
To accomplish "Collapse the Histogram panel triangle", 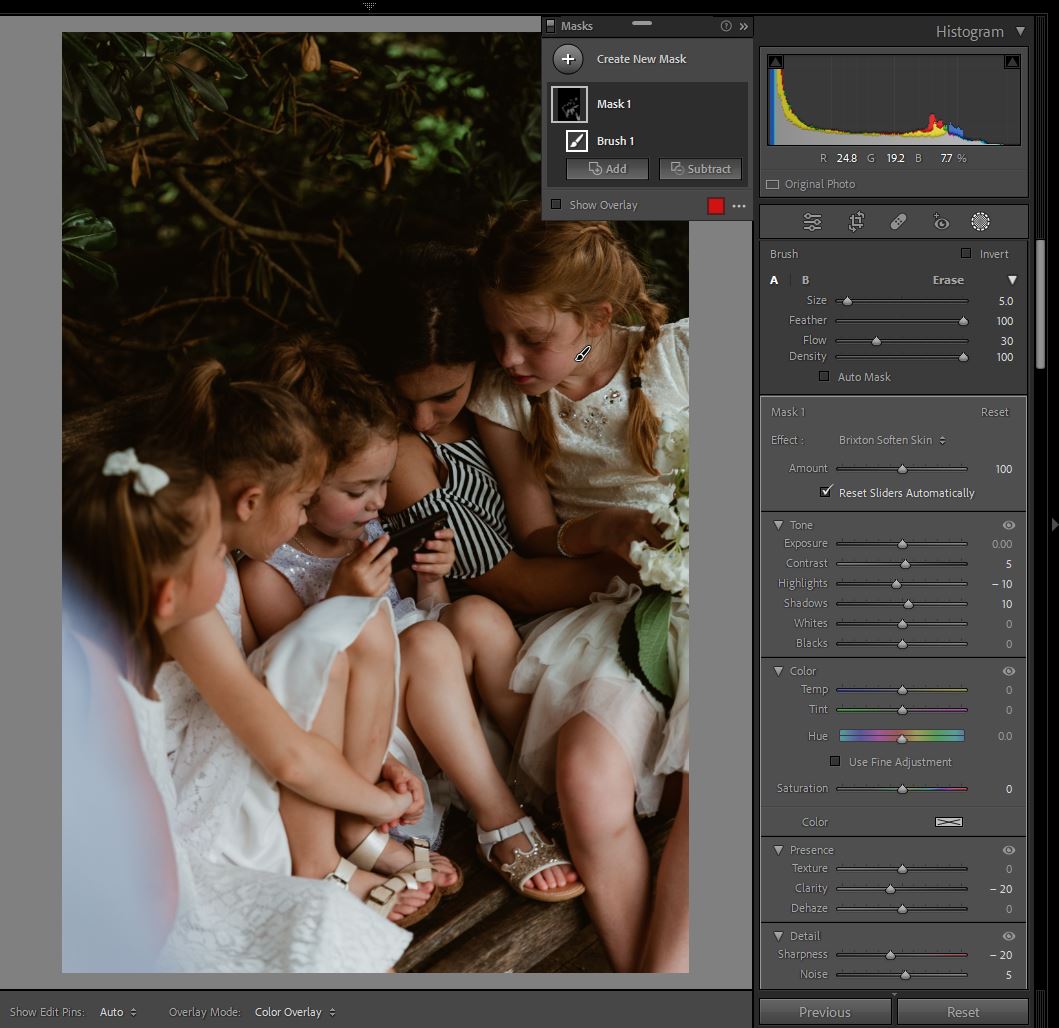I will click(x=1020, y=31).
